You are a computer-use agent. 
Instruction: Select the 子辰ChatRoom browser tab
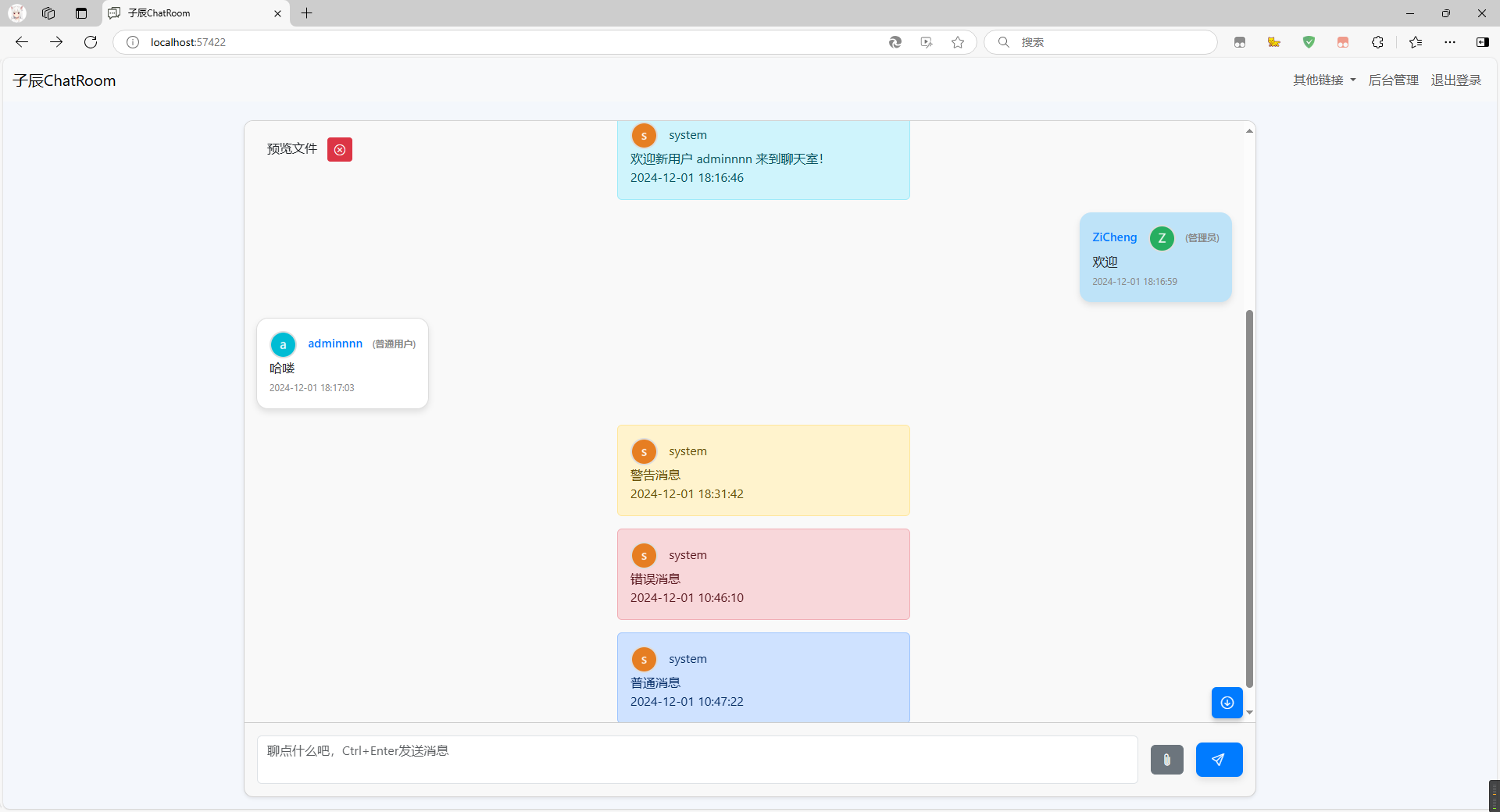(195, 13)
